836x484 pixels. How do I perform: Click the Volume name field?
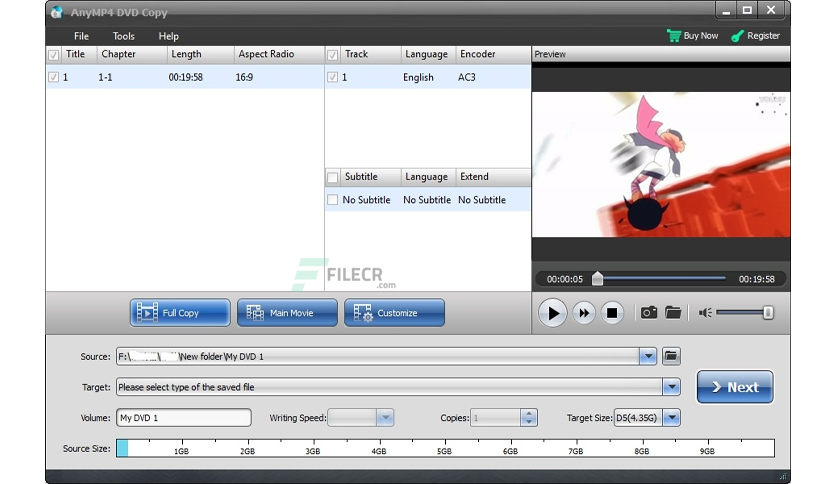pyautogui.click(x=183, y=417)
